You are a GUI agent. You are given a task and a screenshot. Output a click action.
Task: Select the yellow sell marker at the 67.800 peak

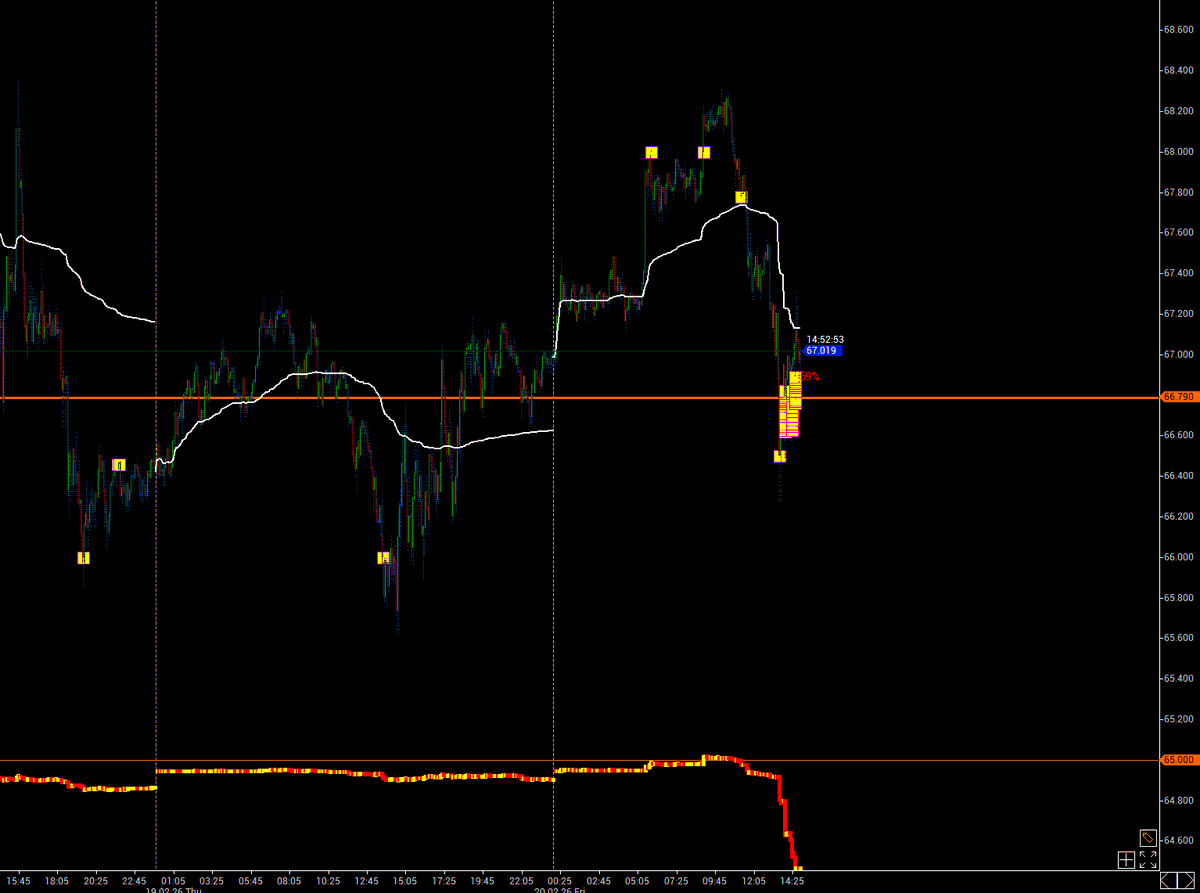coord(740,199)
